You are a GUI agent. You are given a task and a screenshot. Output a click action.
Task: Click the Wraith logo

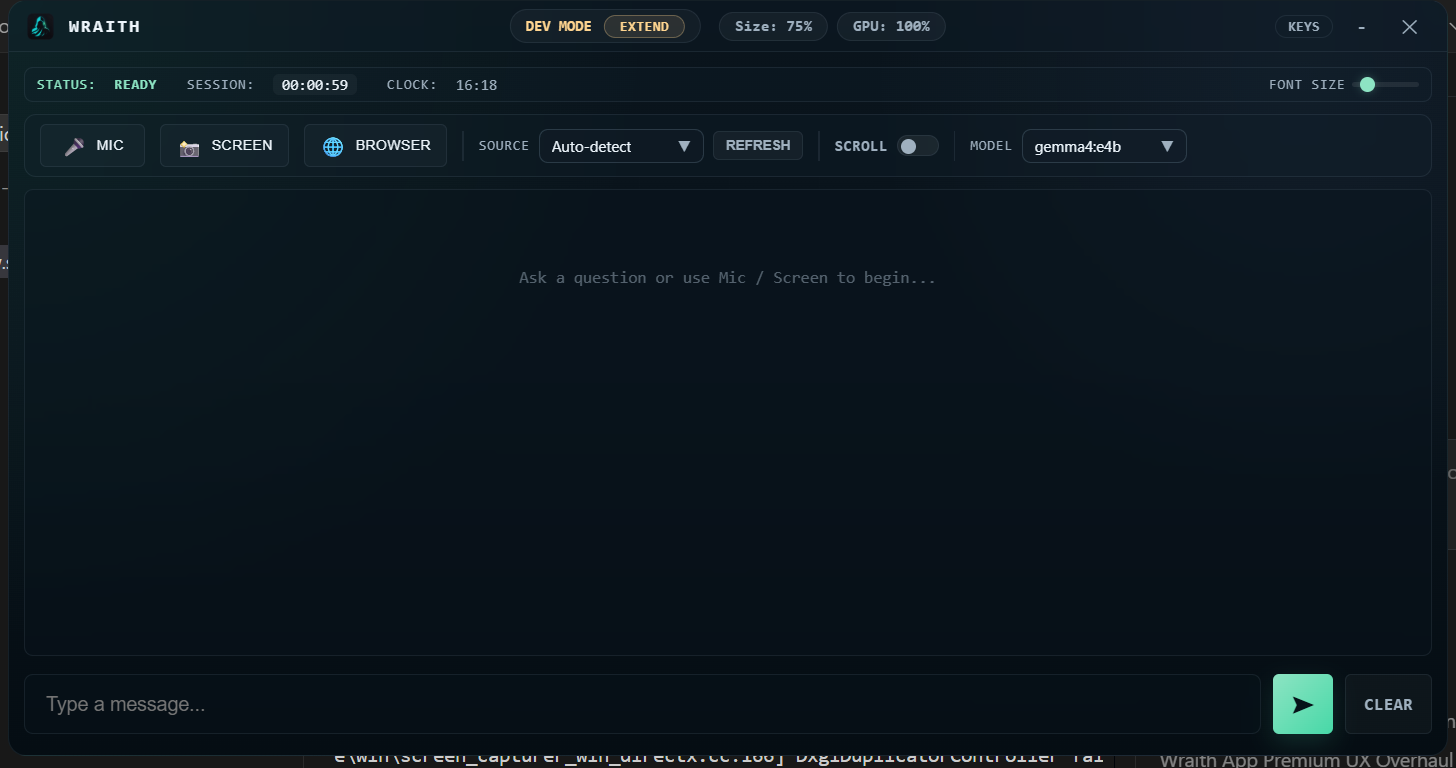(40, 26)
